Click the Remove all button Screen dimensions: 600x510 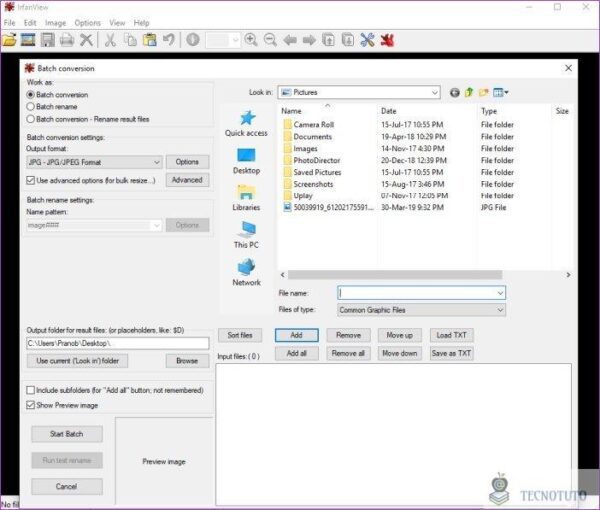coord(348,353)
